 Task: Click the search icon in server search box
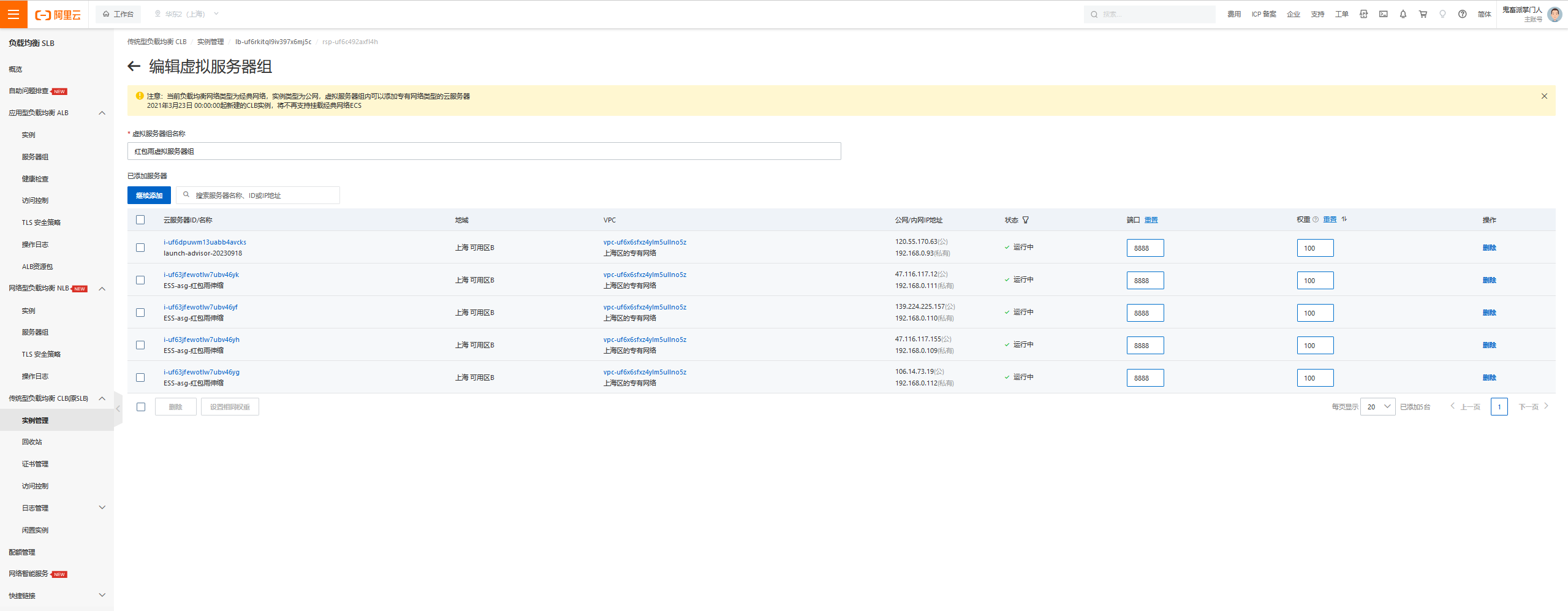[x=186, y=195]
